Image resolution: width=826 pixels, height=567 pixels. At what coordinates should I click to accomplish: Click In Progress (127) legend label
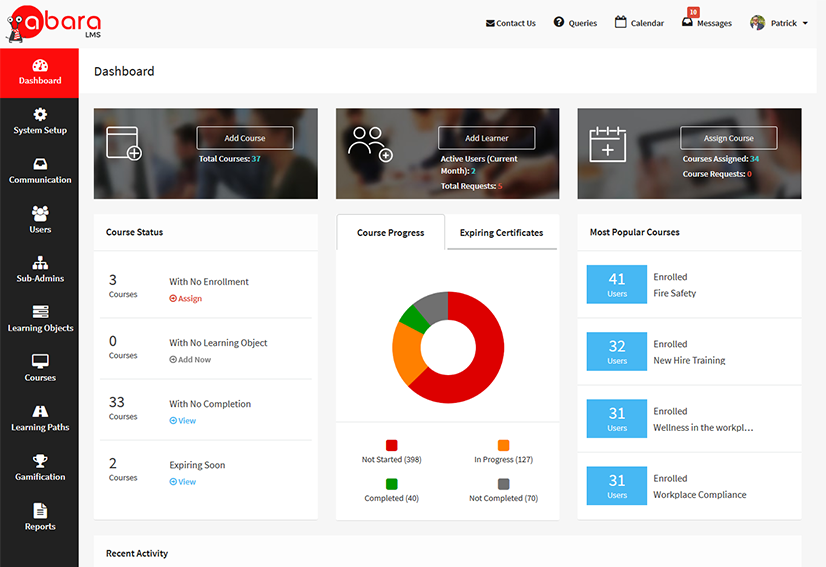point(504,460)
